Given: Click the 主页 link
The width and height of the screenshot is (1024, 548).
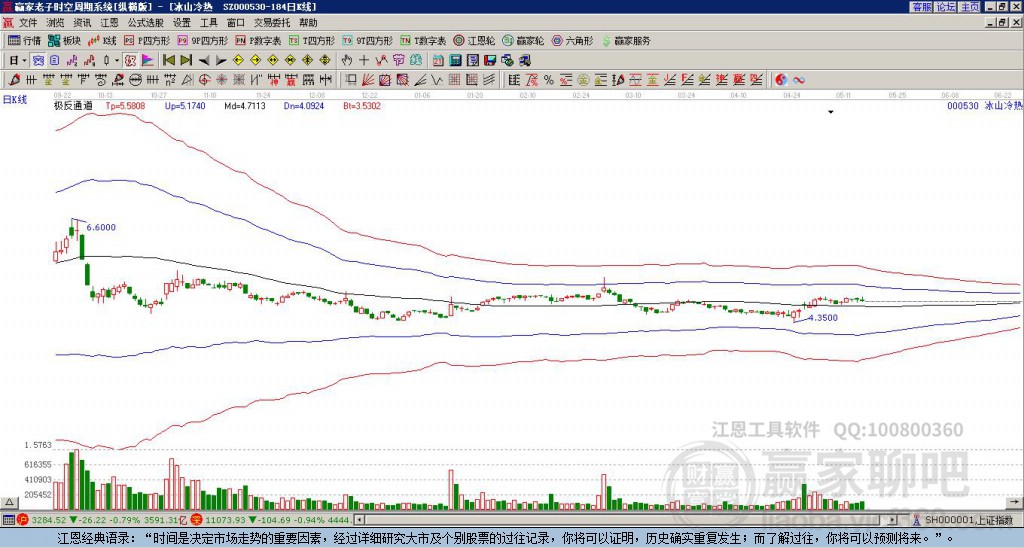Looking at the screenshot, I should point(970,7).
